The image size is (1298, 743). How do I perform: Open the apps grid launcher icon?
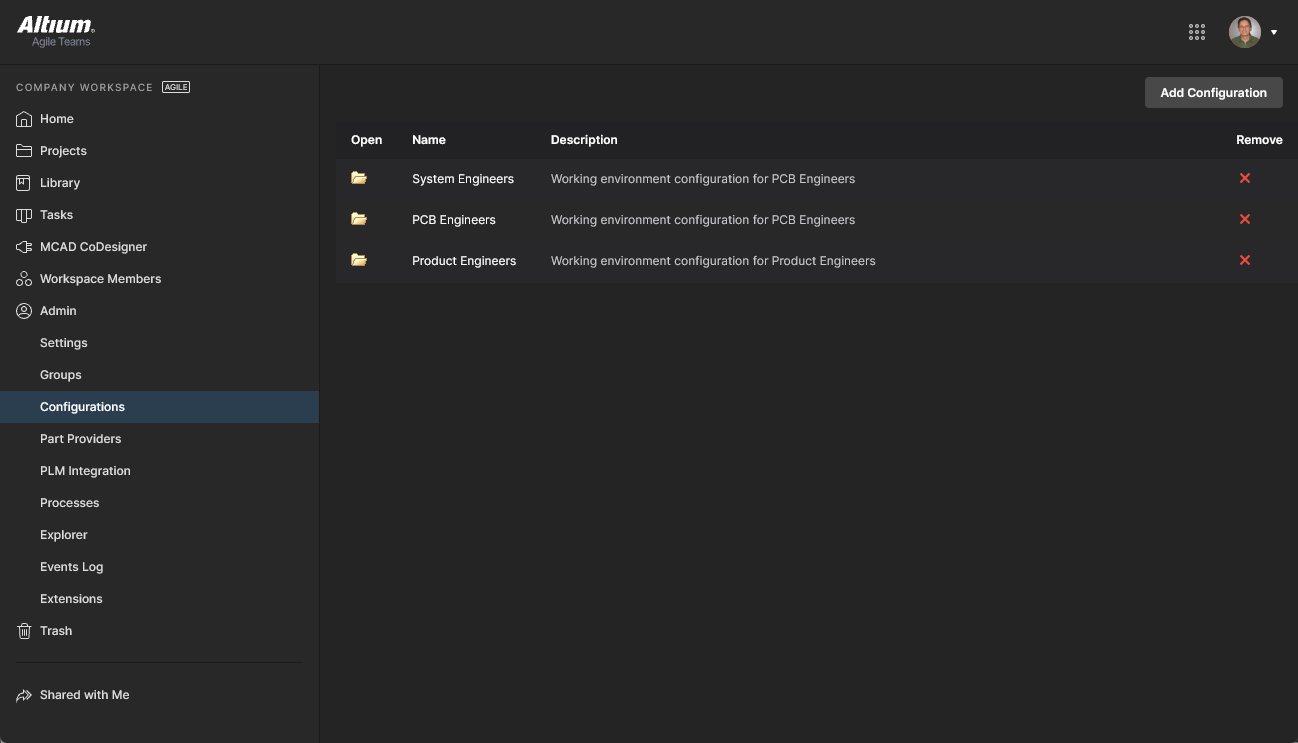tap(1196, 32)
